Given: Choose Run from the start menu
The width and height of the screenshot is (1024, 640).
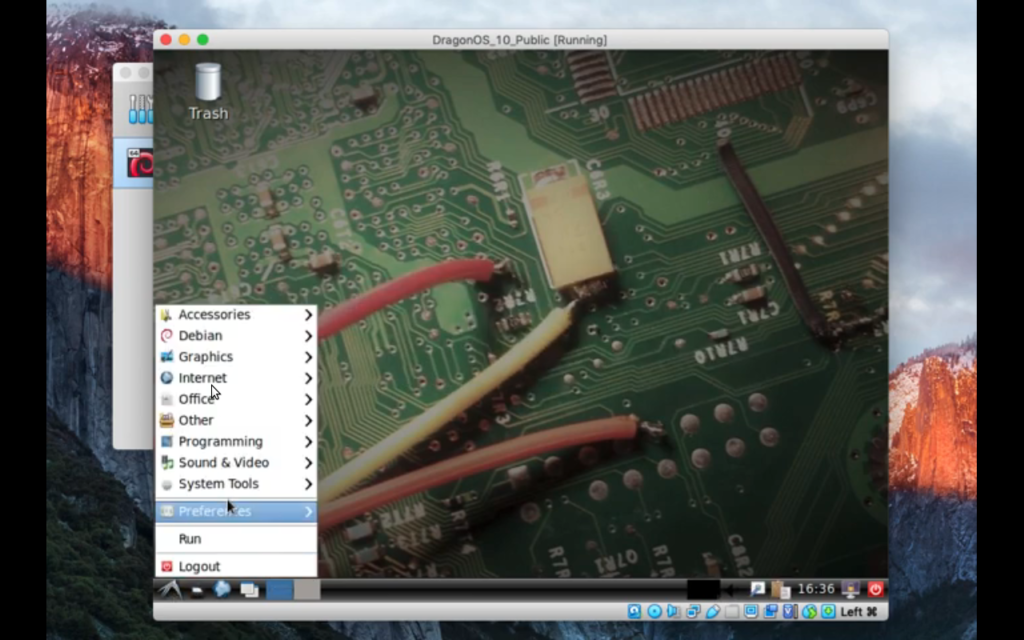Looking at the screenshot, I should pos(236,539).
